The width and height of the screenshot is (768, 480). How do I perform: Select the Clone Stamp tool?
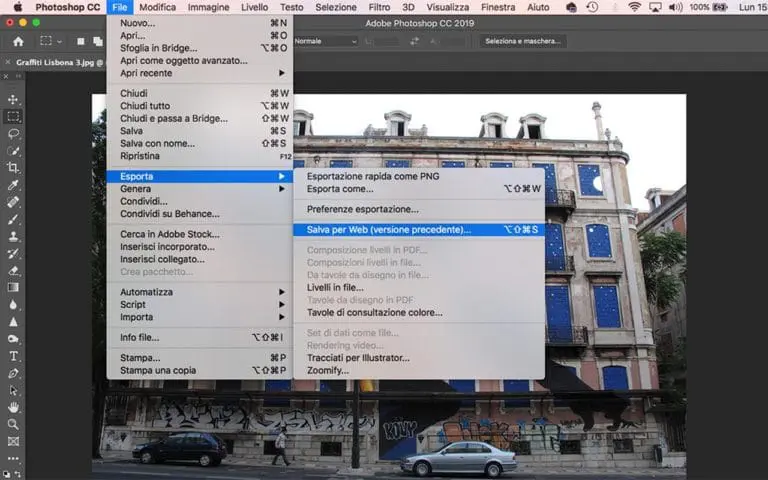pyautogui.click(x=13, y=237)
